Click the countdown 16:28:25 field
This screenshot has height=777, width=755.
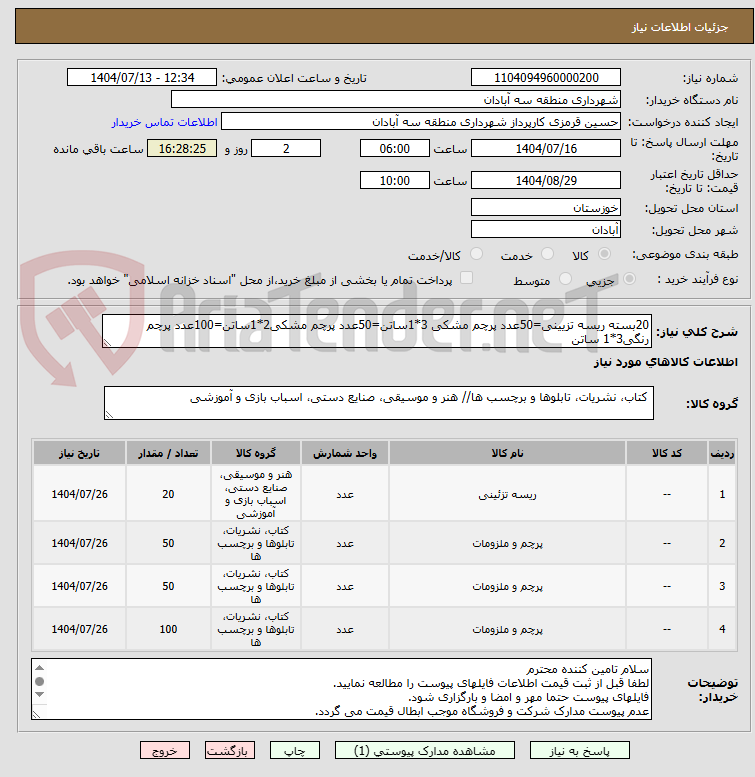pyautogui.click(x=182, y=149)
